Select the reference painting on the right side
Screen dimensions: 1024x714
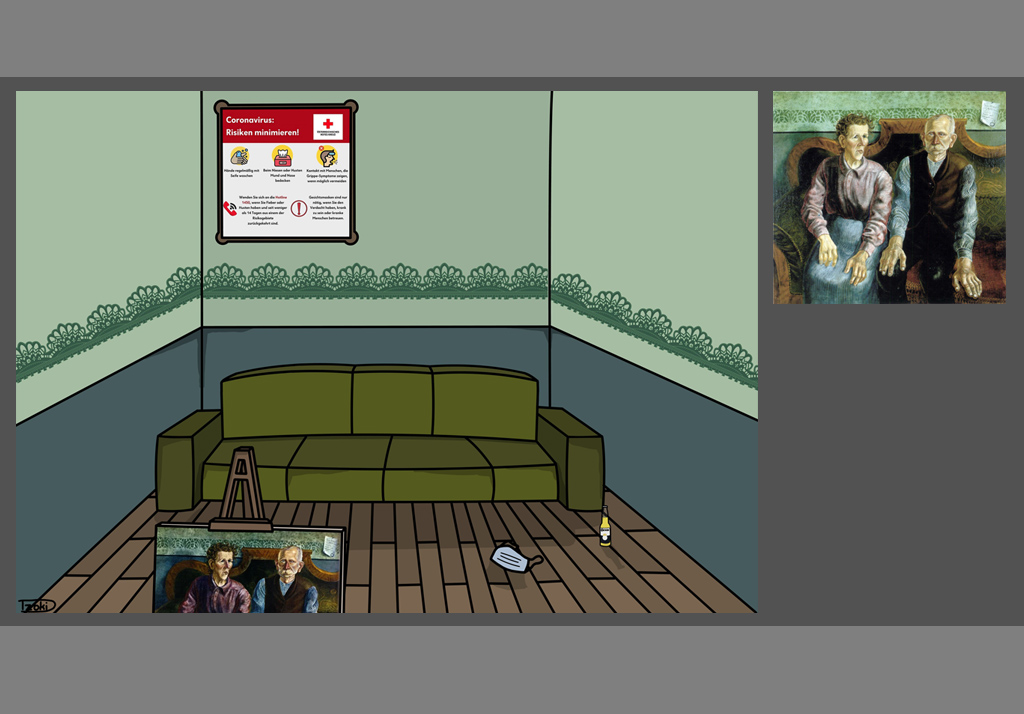[x=889, y=197]
